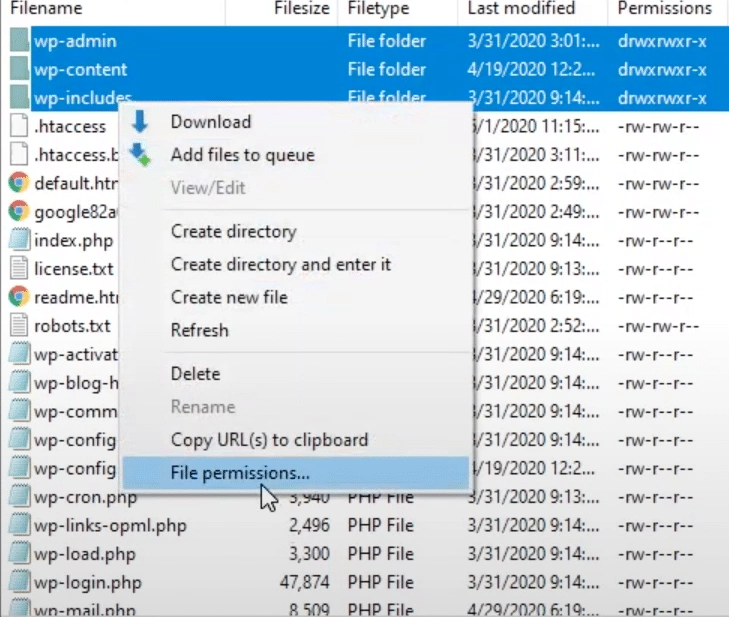Click File folder type of wp-content
Image resolution: width=729 pixels, height=617 pixels.
pyautogui.click(x=386, y=69)
